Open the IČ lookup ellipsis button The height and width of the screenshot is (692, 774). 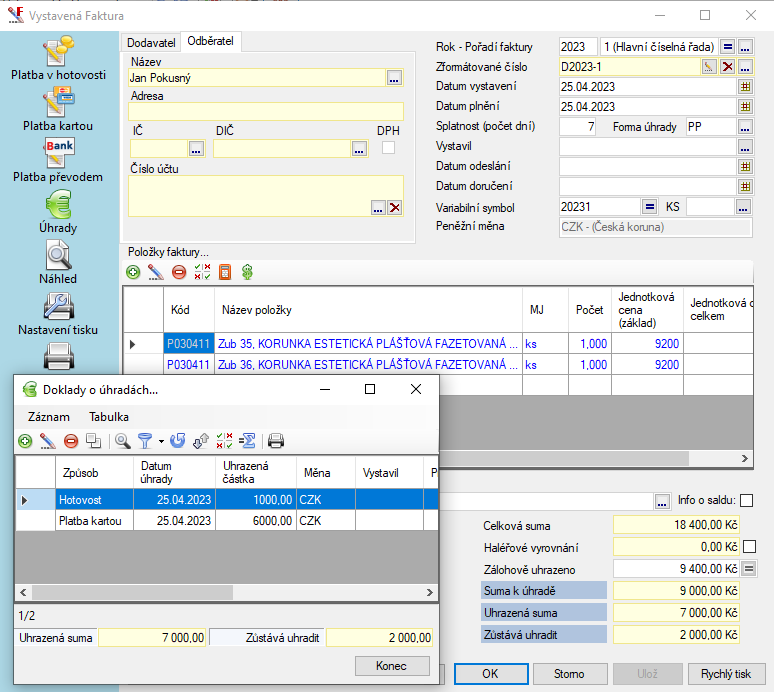196,149
